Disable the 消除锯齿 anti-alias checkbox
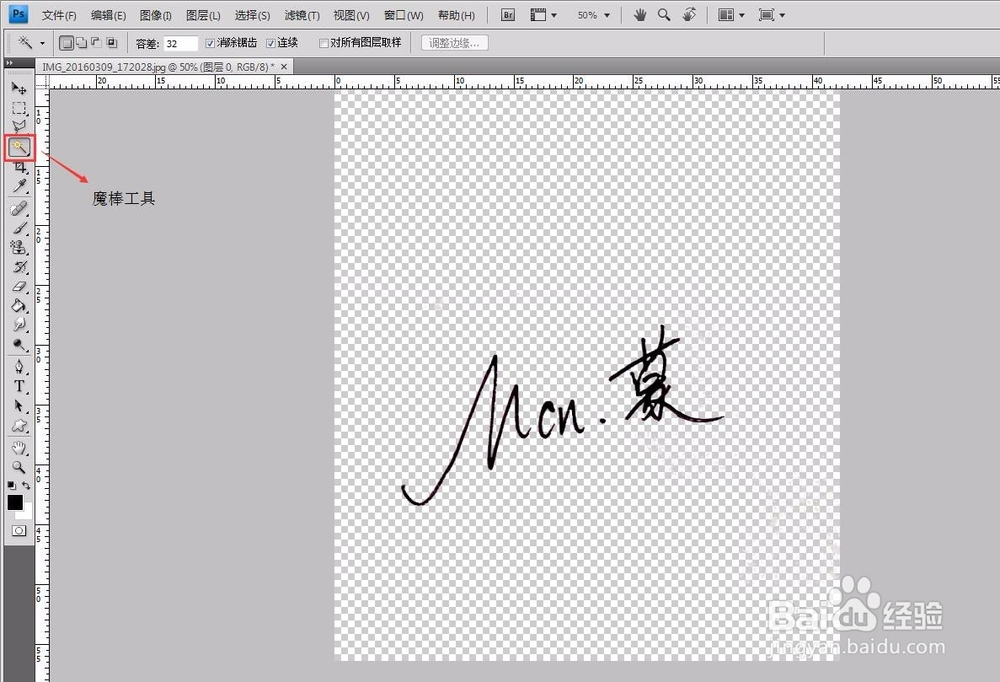The width and height of the screenshot is (1000, 682). pos(209,43)
